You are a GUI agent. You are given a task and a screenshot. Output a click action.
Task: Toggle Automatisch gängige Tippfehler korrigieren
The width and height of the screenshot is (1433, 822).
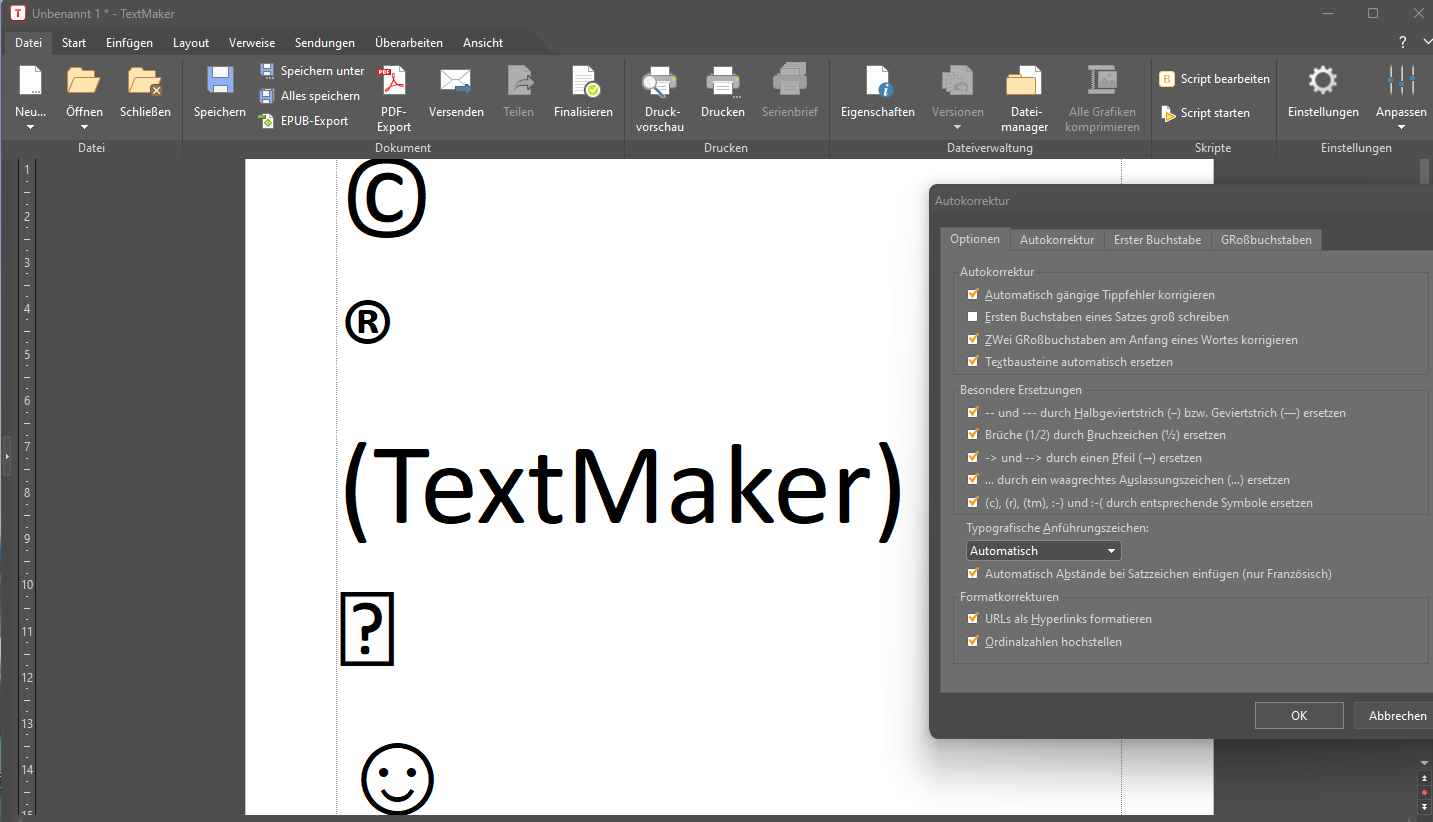click(x=972, y=295)
